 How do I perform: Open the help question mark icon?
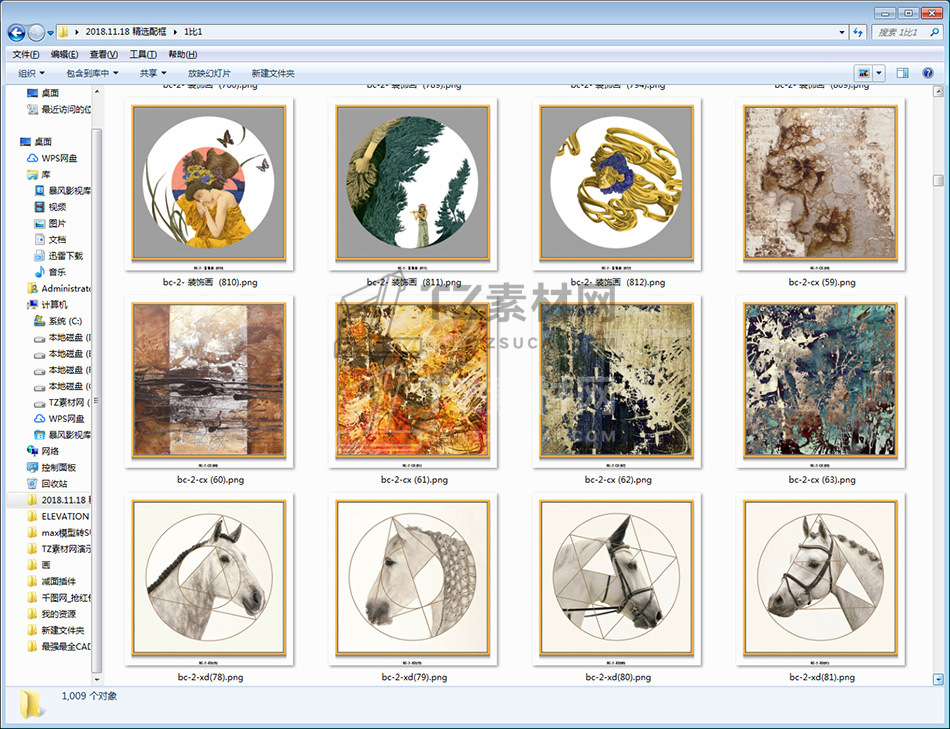pyautogui.click(x=929, y=73)
